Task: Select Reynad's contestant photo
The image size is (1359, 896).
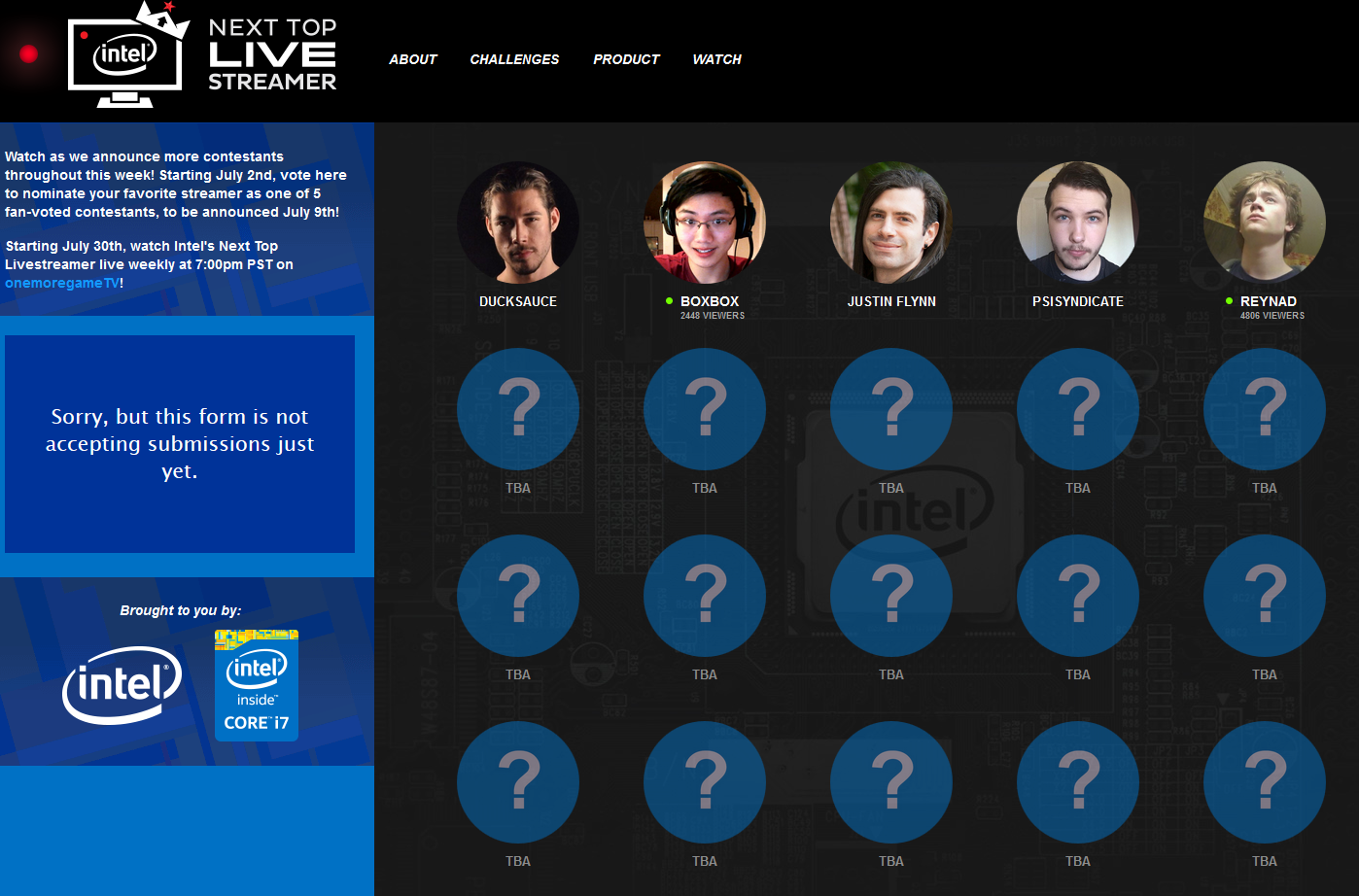Action: (x=1264, y=222)
